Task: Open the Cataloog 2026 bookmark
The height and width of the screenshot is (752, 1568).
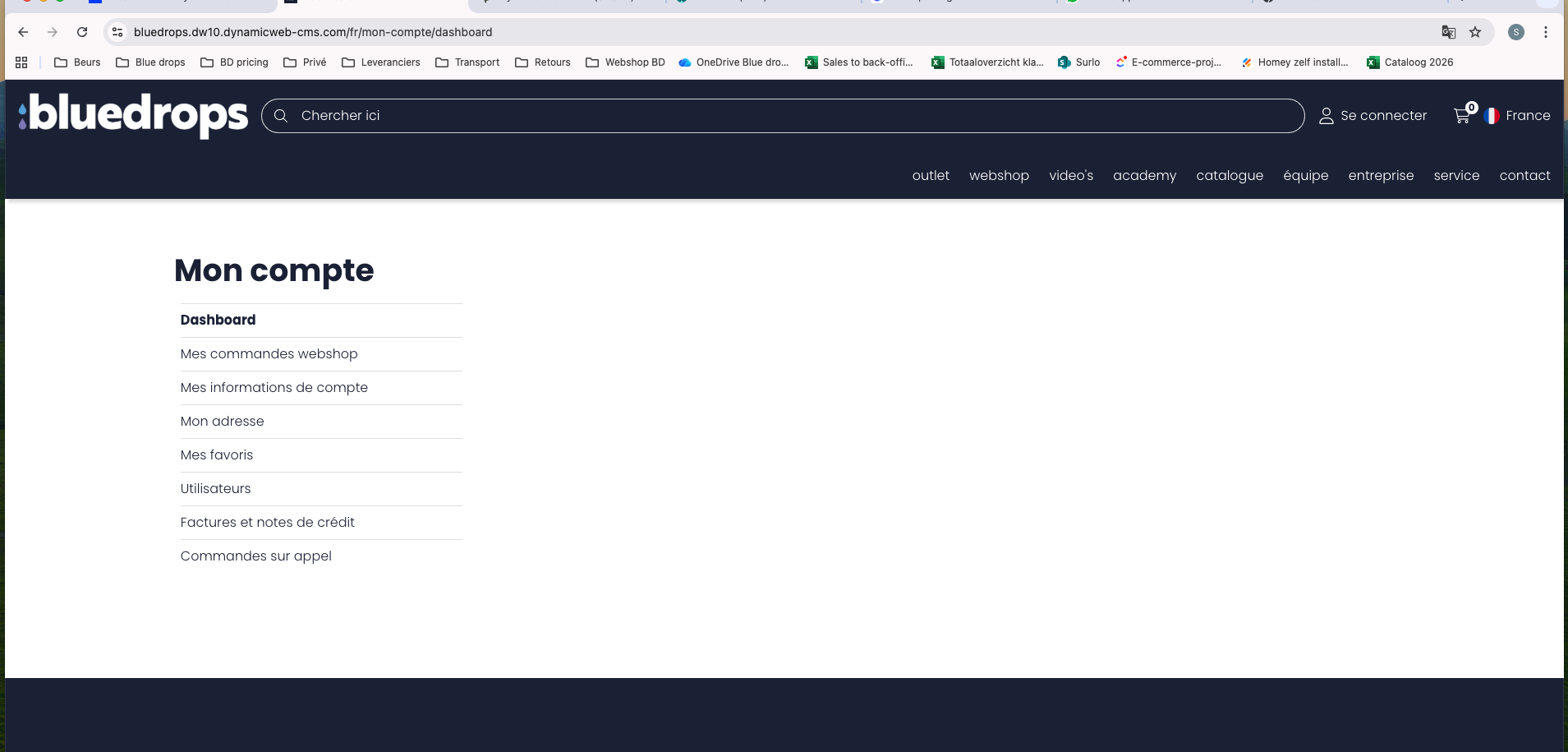Action: tap(1409, 62)
